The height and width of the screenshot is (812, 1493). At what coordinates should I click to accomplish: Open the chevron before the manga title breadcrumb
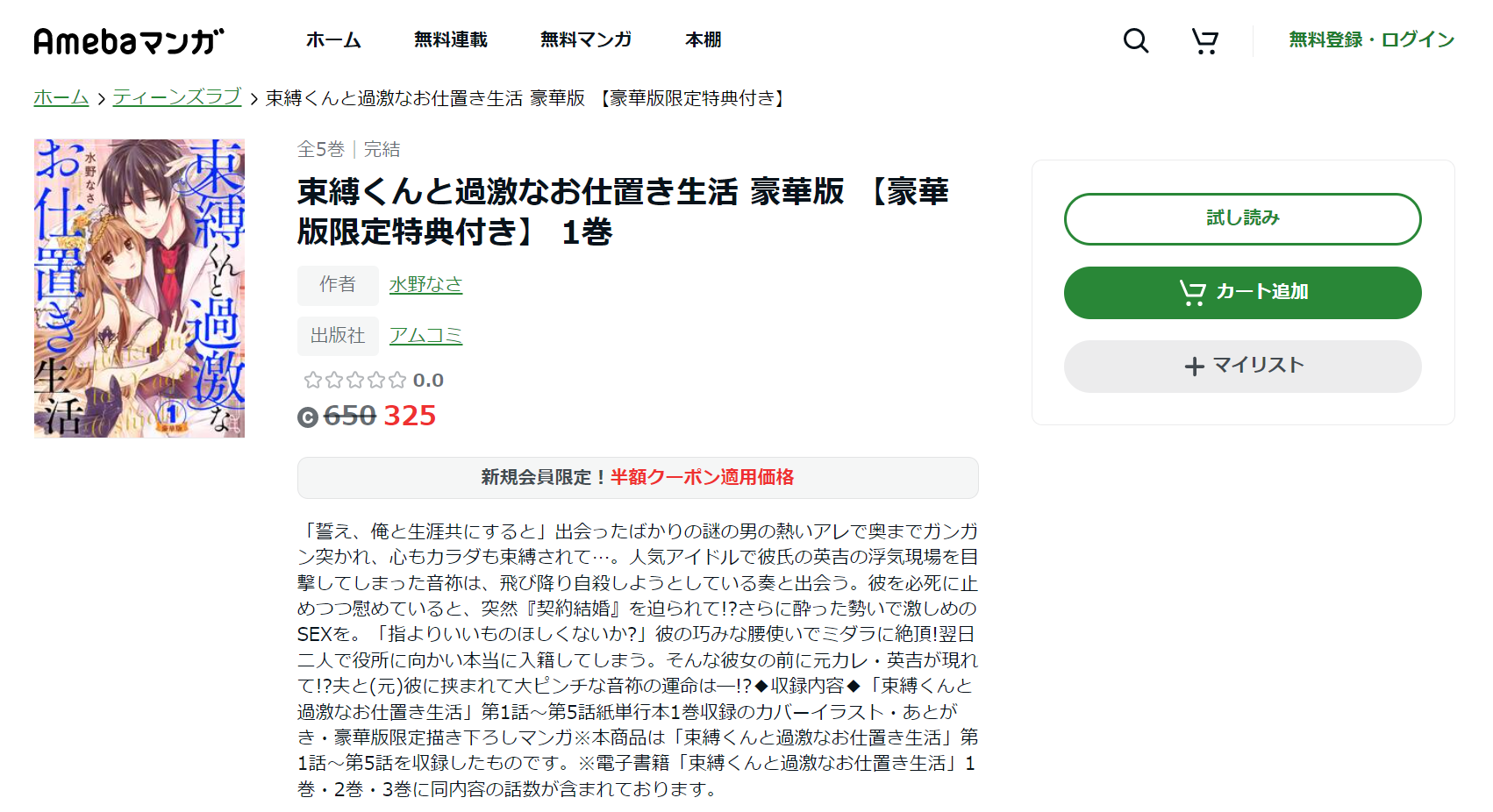coord(253,99)
